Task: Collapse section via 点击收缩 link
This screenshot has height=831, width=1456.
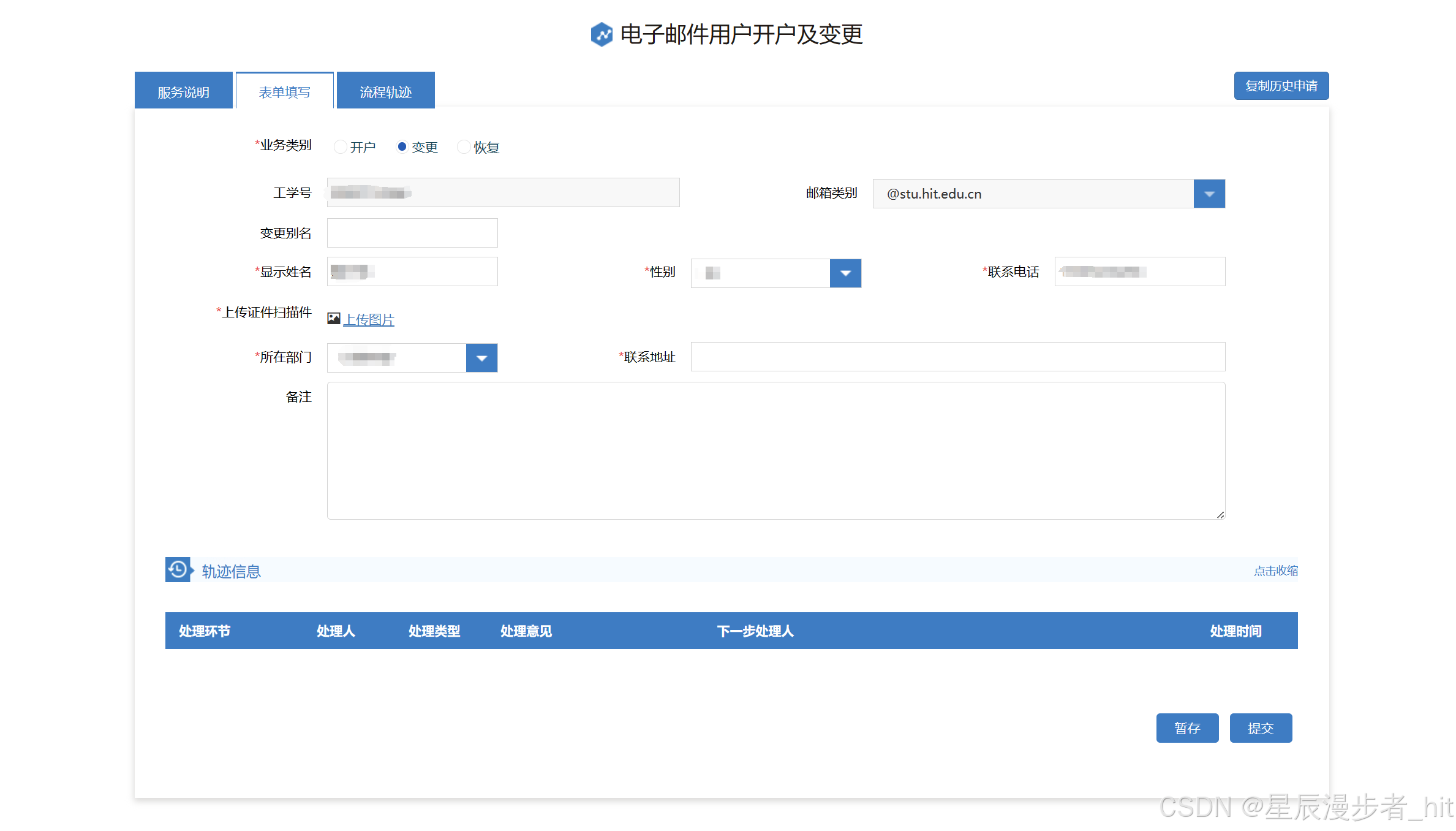Action: 1275,571
